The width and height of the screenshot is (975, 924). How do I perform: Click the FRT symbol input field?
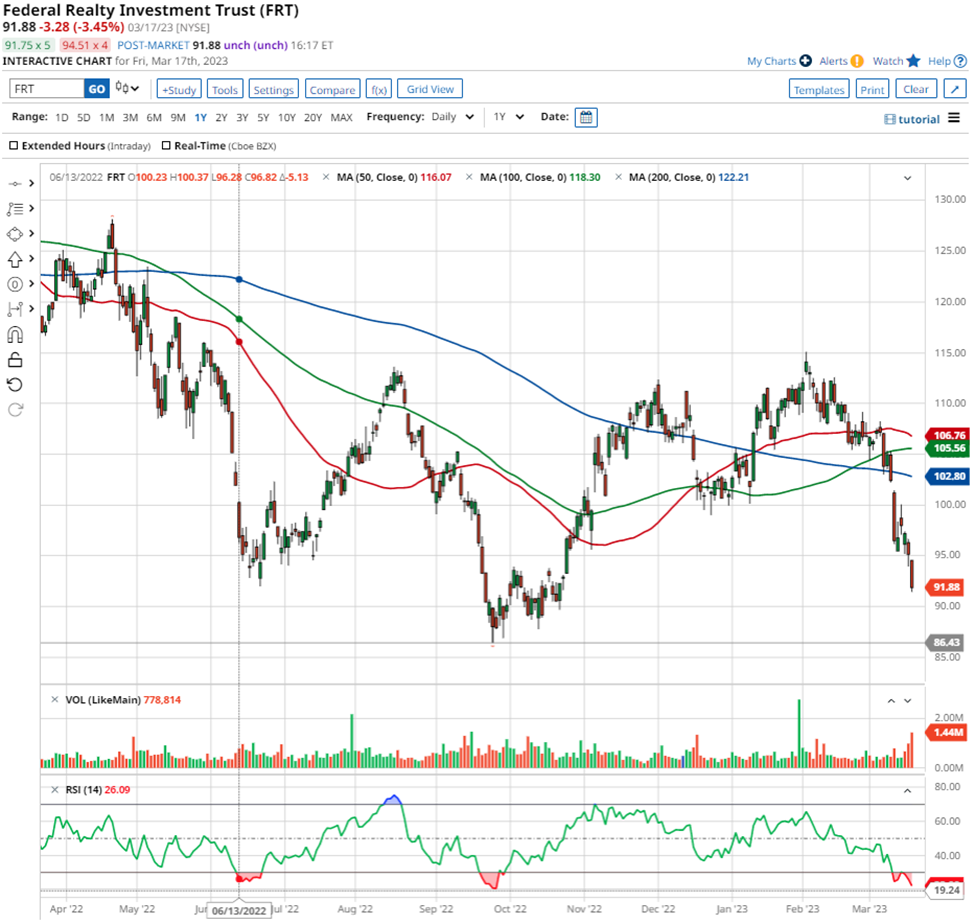(x=47, y=89)
